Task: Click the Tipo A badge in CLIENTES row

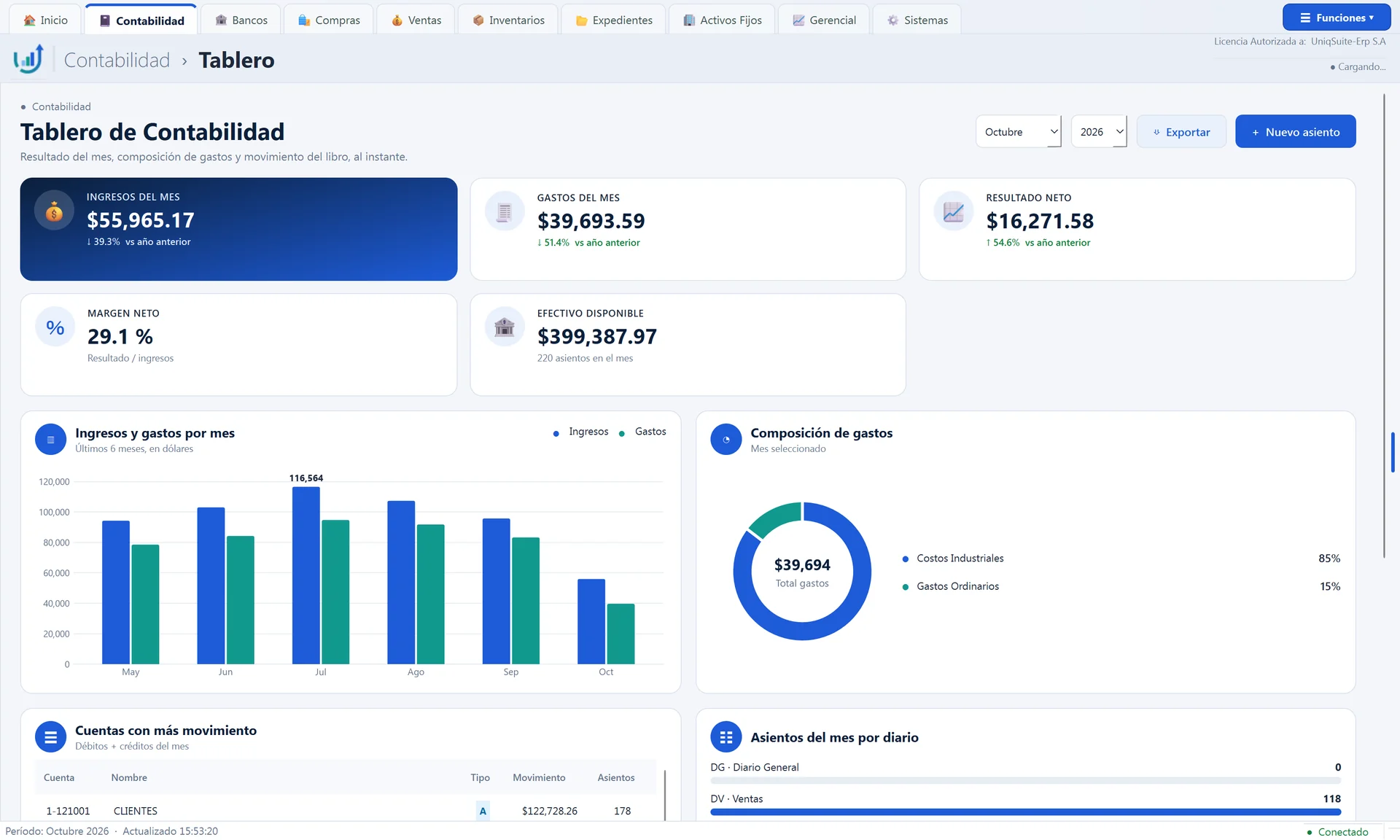Action: 483,811
